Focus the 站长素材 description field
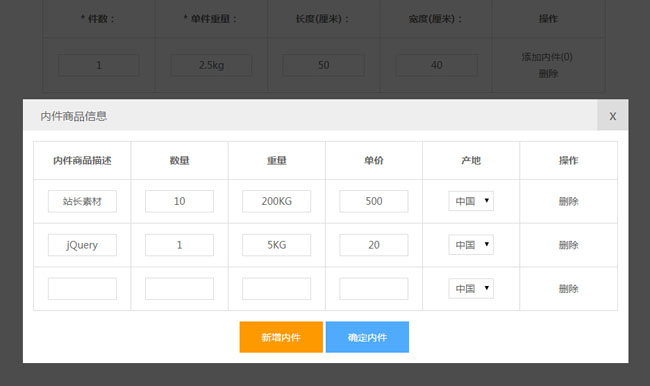The width and height of the screenshot is (650, 386). click(82, 201)
